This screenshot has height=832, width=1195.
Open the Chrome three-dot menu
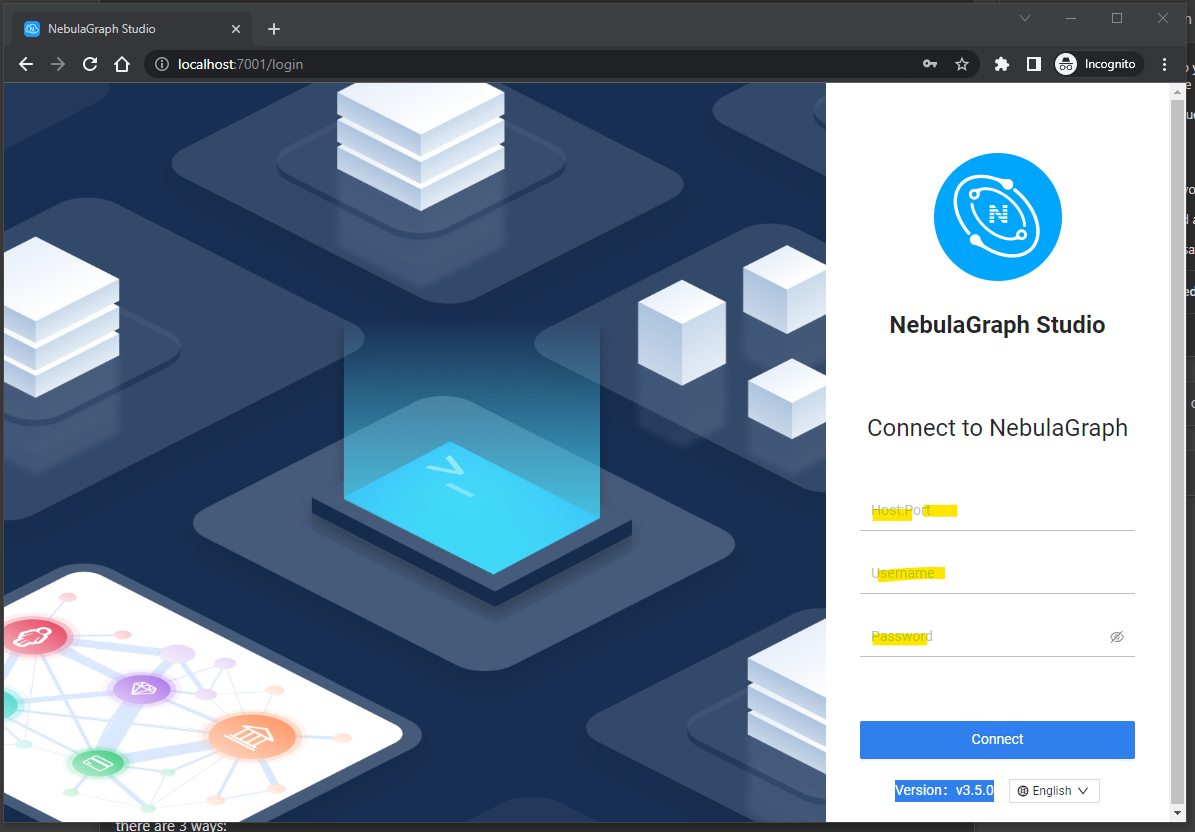(x=1164, y=64)
